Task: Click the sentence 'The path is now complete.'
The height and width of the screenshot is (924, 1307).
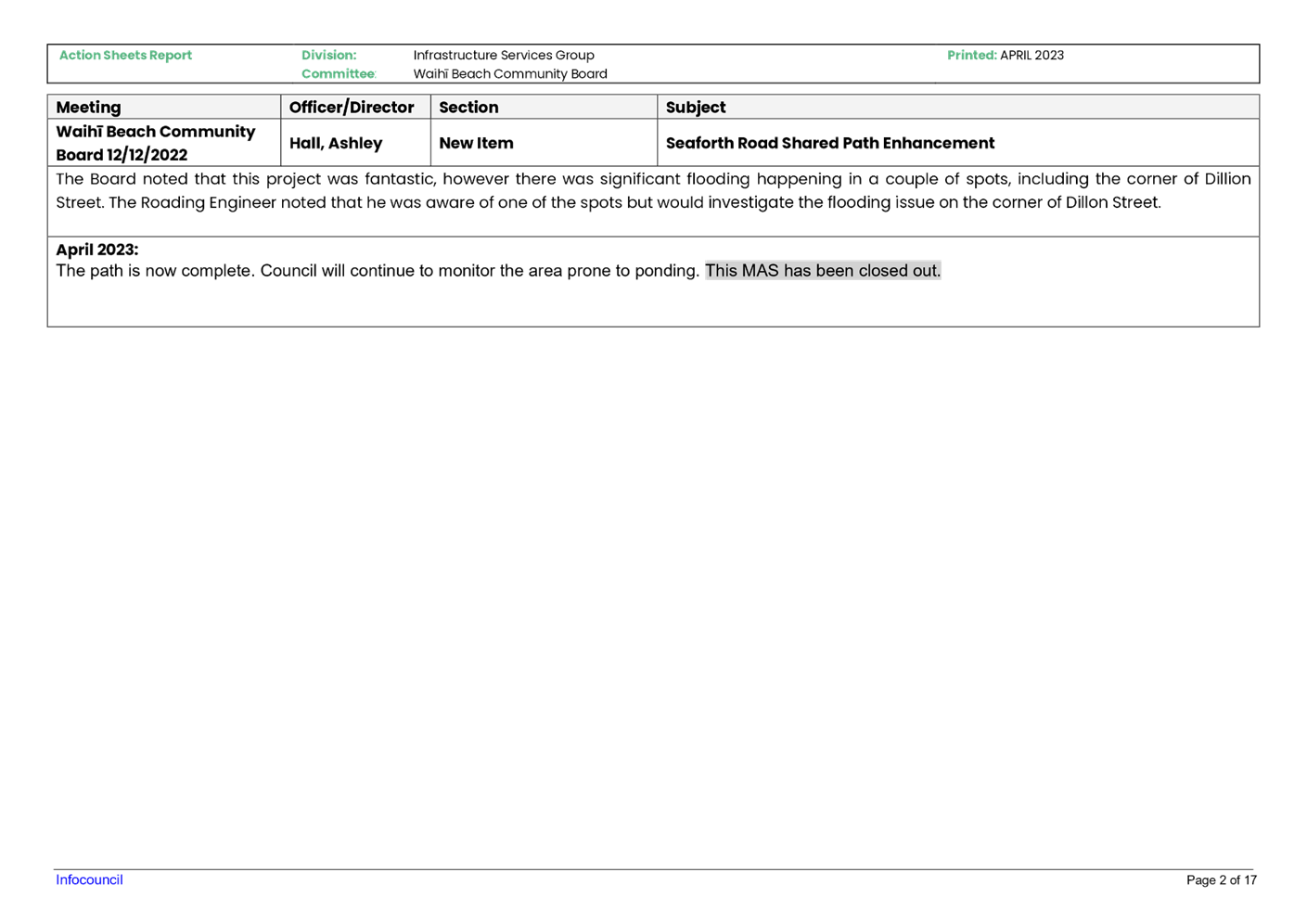Action: (155, 271)
